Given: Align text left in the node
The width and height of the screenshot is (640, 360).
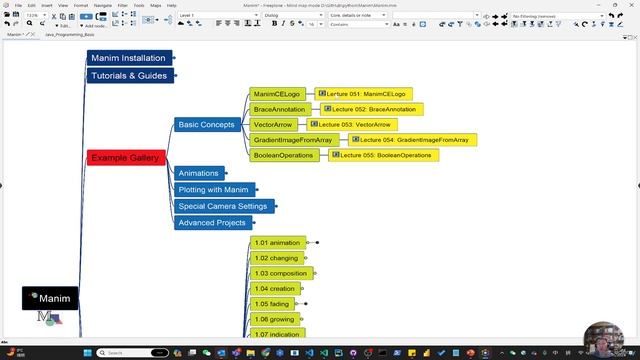Looking at the screenshot, I should click(x=219, y=24).
